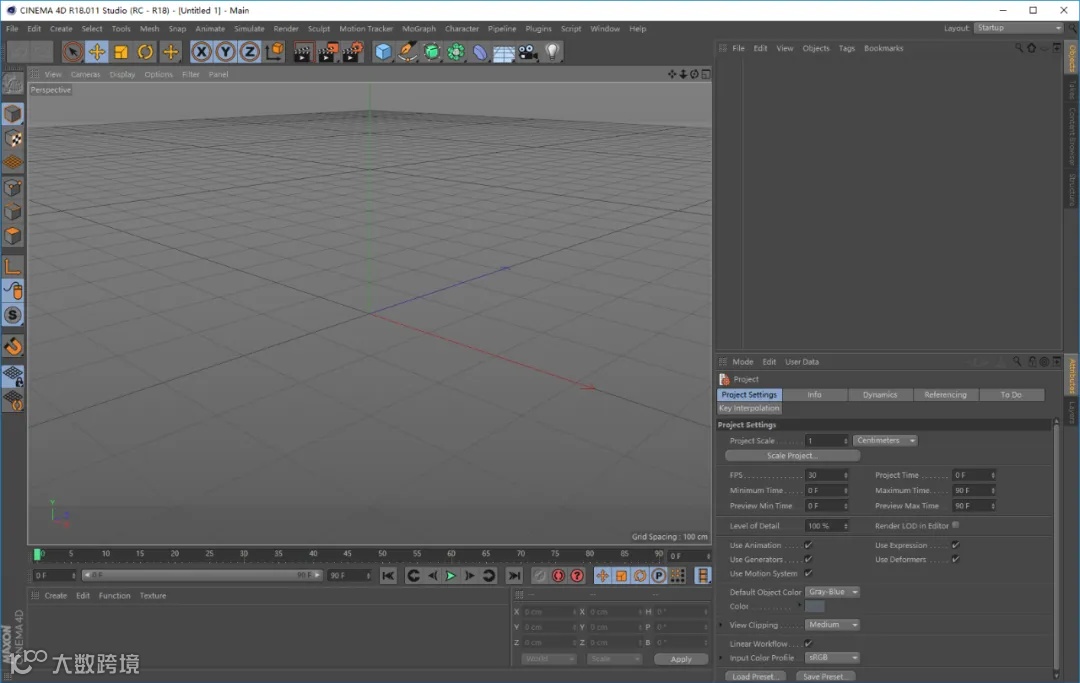Enable Texture mode checkered cube icon

(12, 138)
